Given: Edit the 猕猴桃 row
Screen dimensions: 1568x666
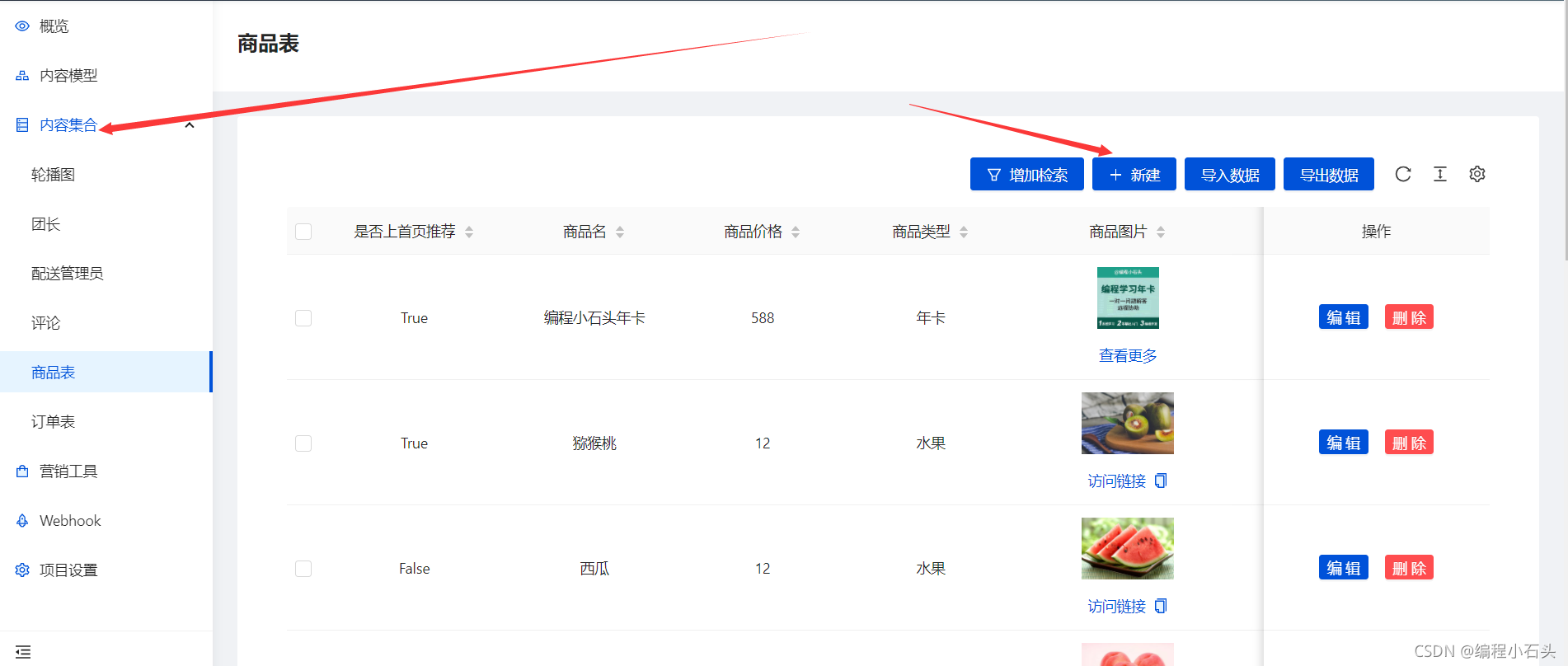Looking at the screenshot, I should [x=1344, y=443].
